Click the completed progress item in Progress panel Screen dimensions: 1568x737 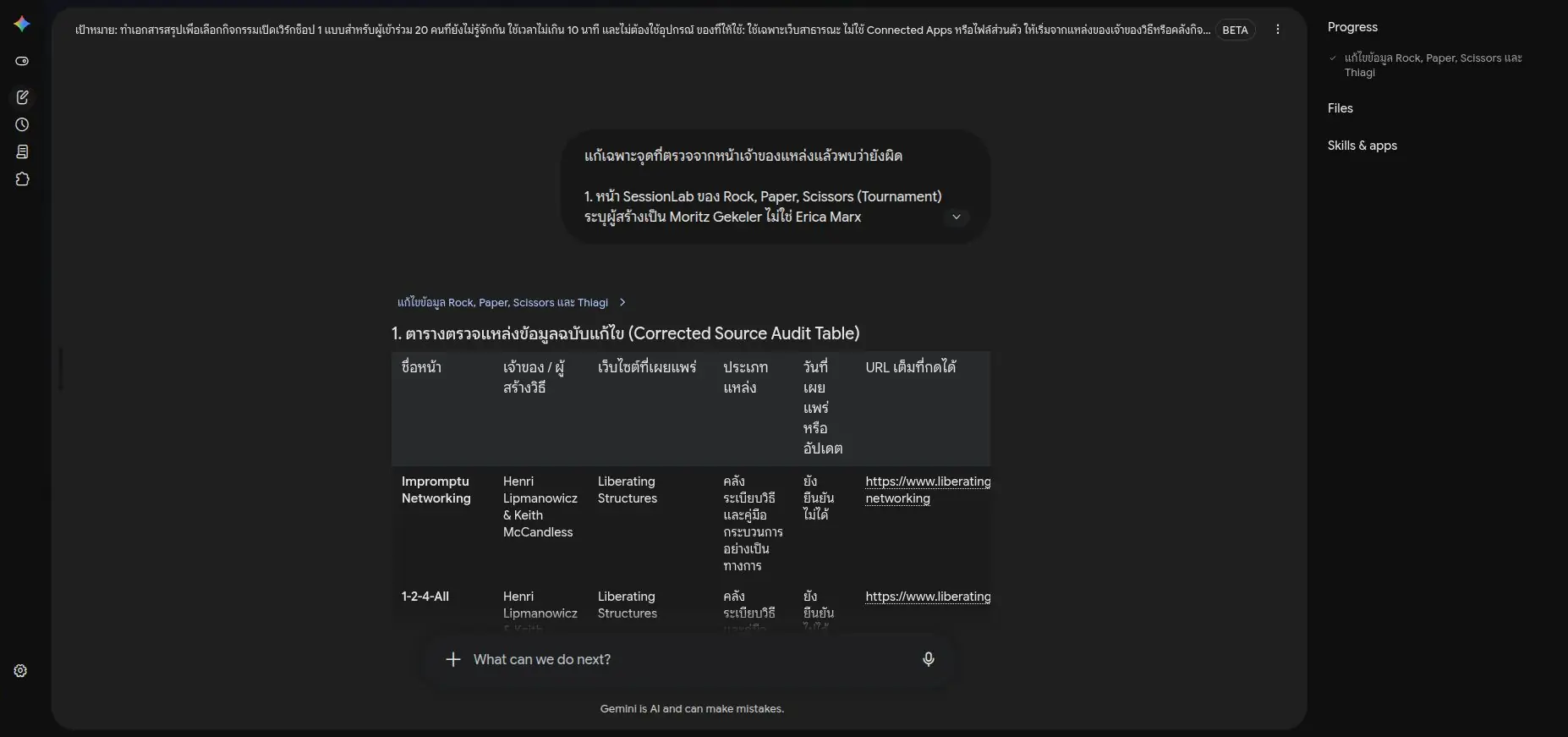pos(1433,65)
